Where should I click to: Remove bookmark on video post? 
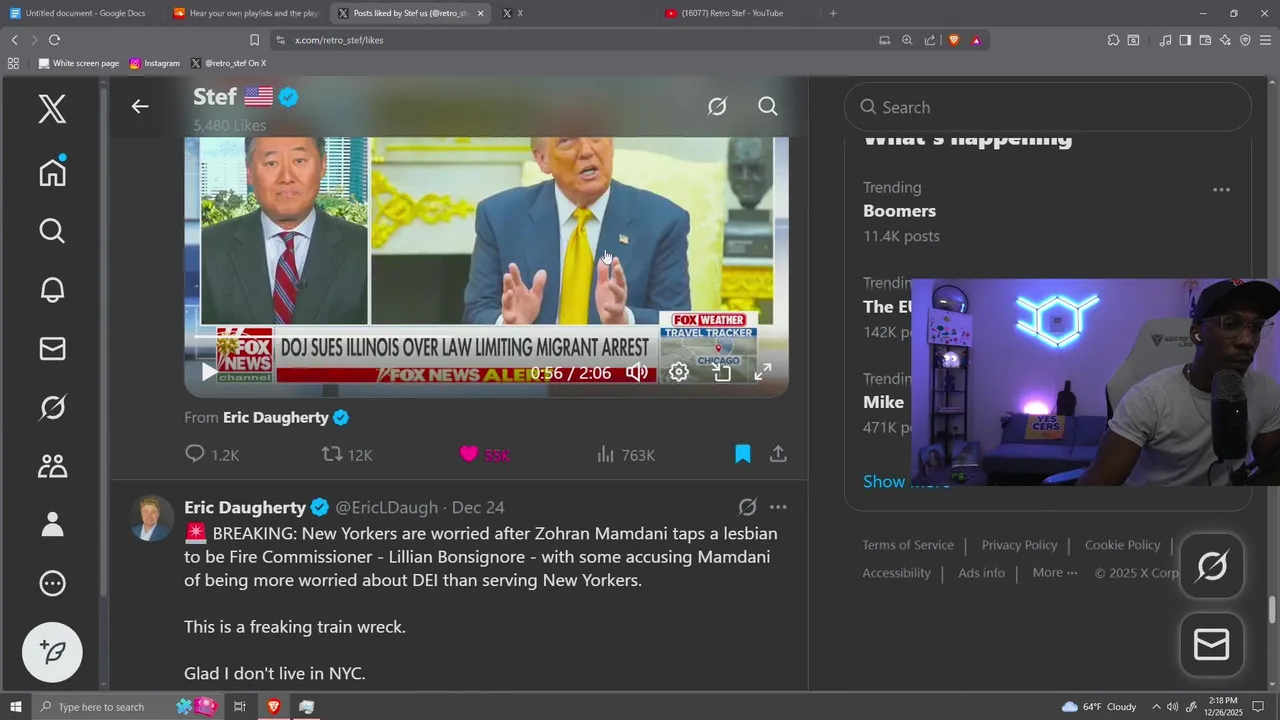[742, 454]
